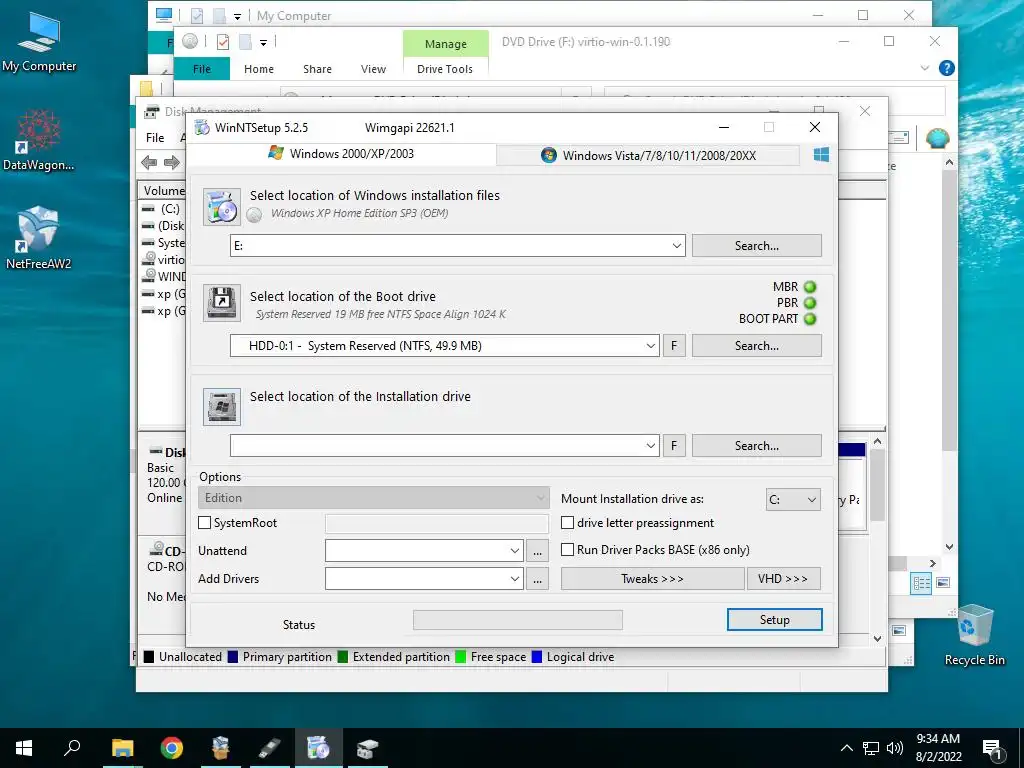Click Forward arrow in Disk Management toolbar
Viewport: 1024px width, 768px height.
pos(172,162)
